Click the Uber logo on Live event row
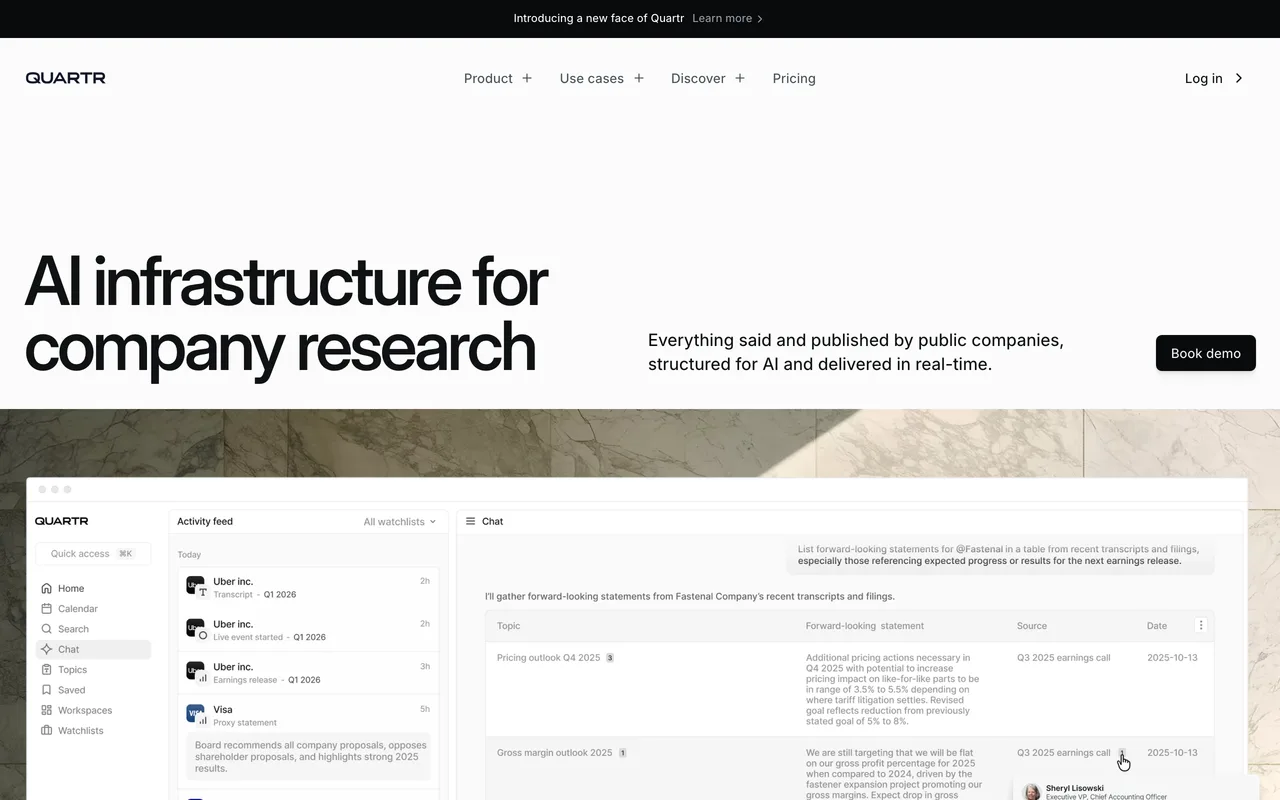Viewport: 1280px width, 800px height. pyautogui.click(x=196, y=628)
